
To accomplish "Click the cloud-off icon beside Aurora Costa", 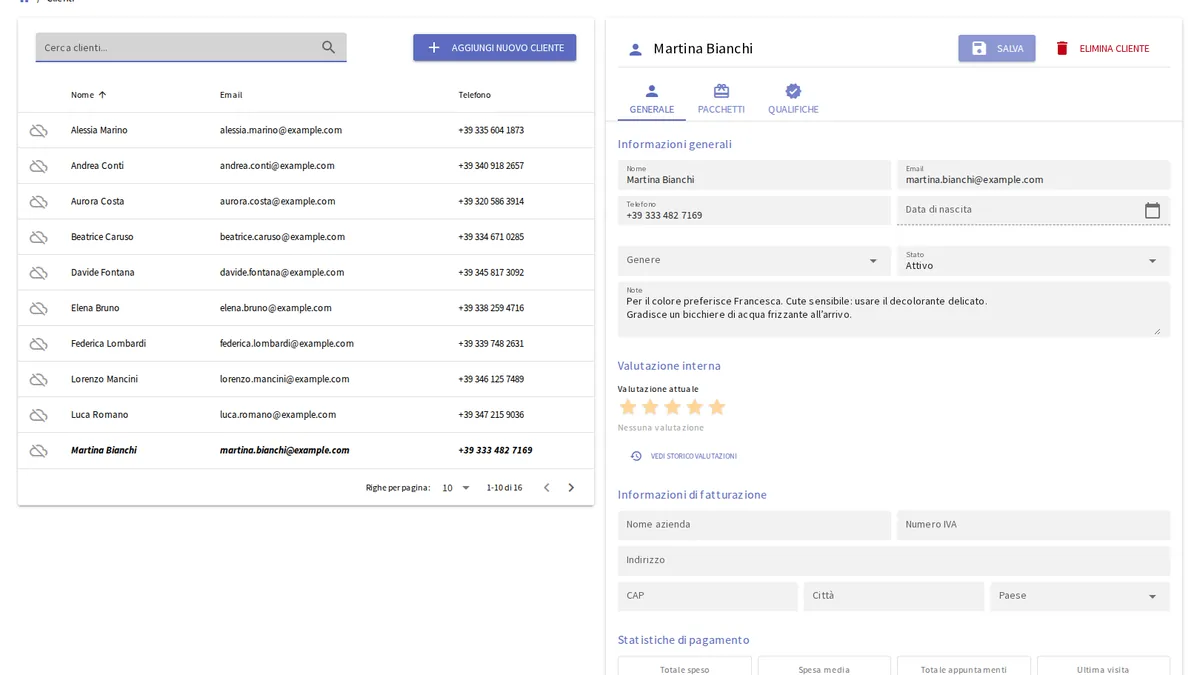I will 38,201.
